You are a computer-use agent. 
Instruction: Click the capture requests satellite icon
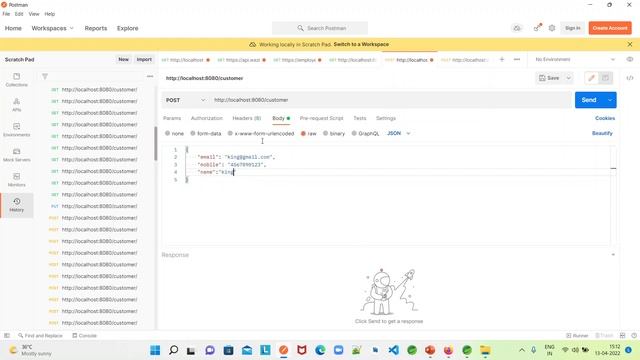click(538, 28)
